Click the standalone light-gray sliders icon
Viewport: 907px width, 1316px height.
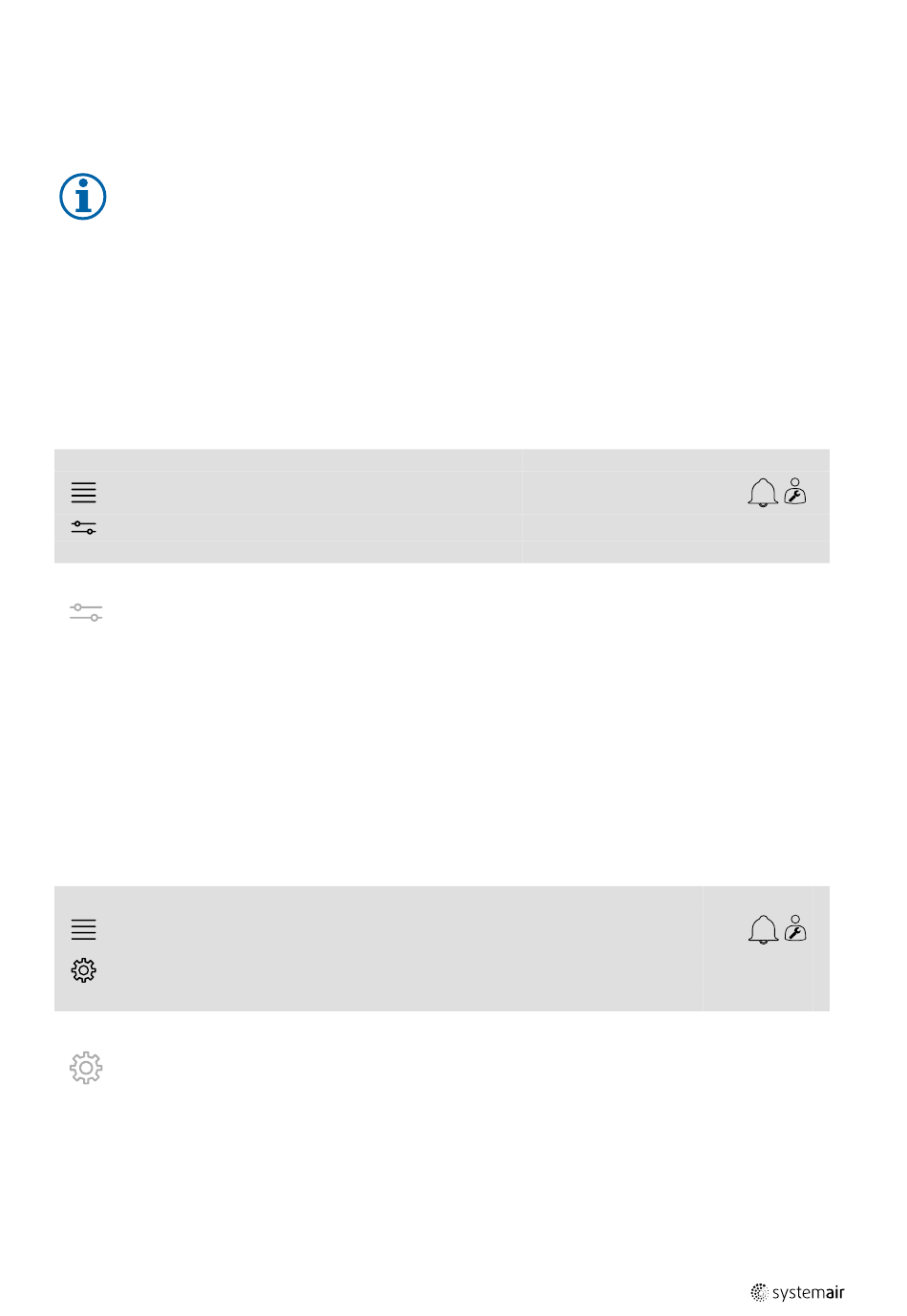86,612
